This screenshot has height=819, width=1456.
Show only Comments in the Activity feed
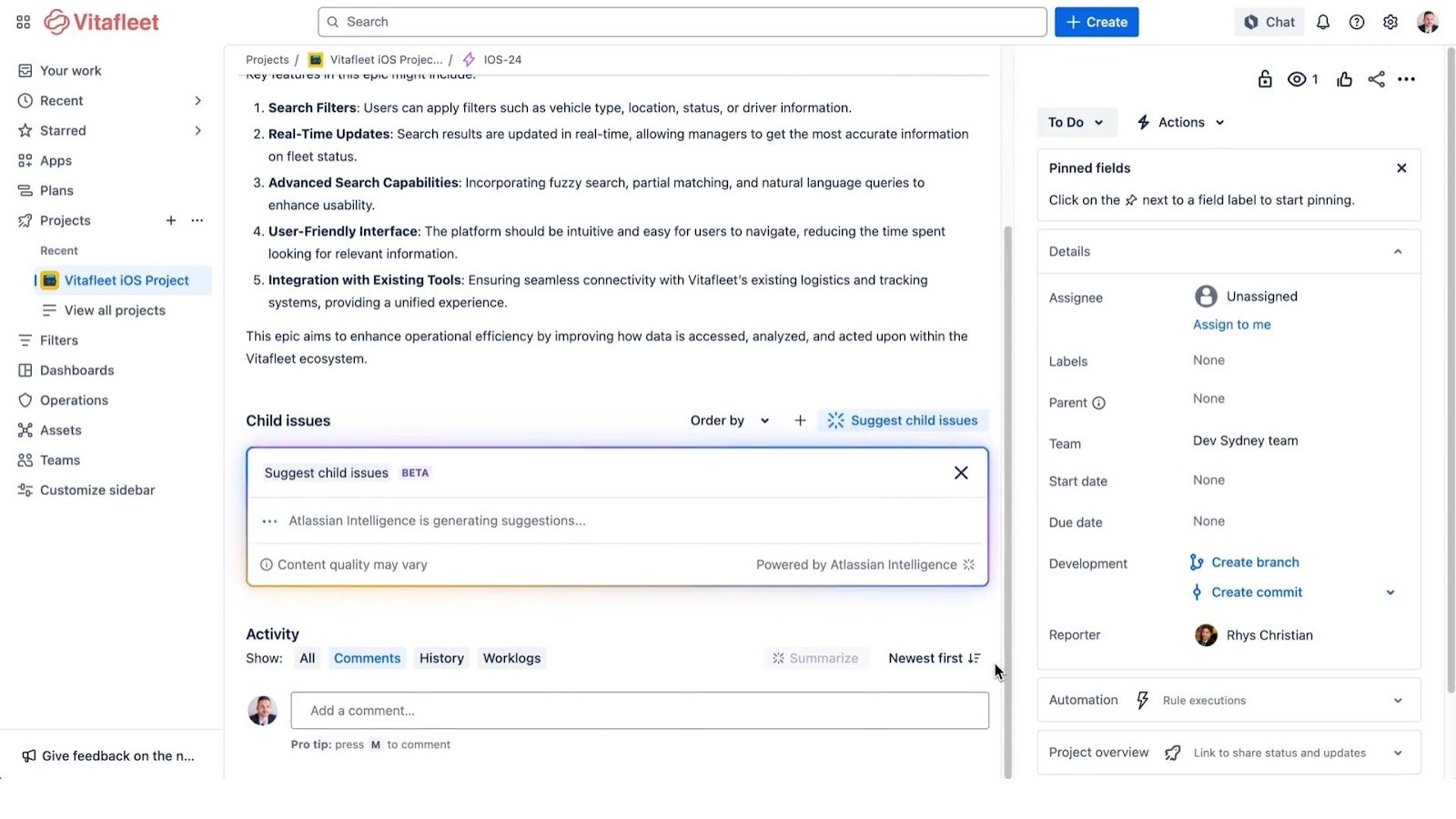367,657
